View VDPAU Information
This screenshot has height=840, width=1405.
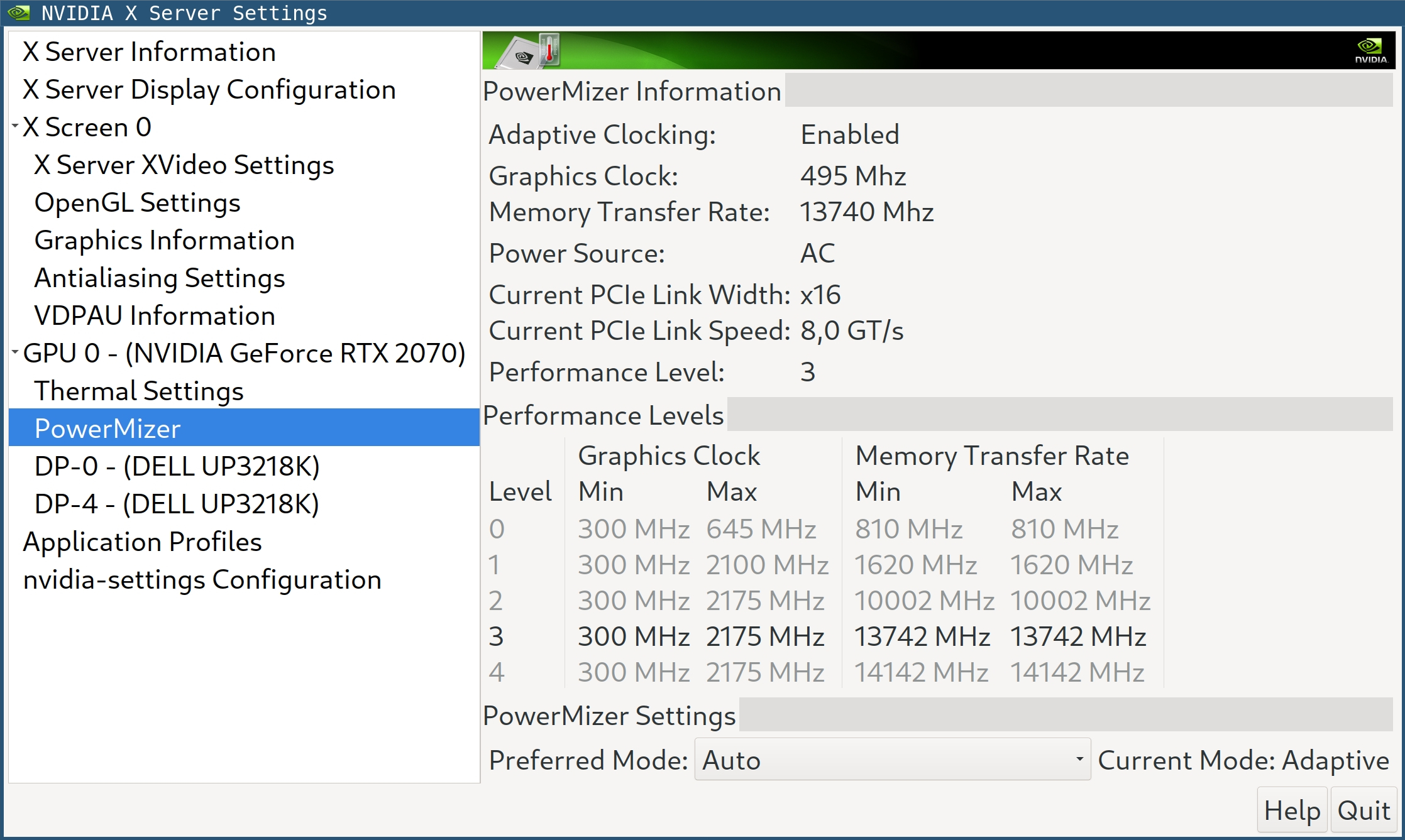[154, 315]
